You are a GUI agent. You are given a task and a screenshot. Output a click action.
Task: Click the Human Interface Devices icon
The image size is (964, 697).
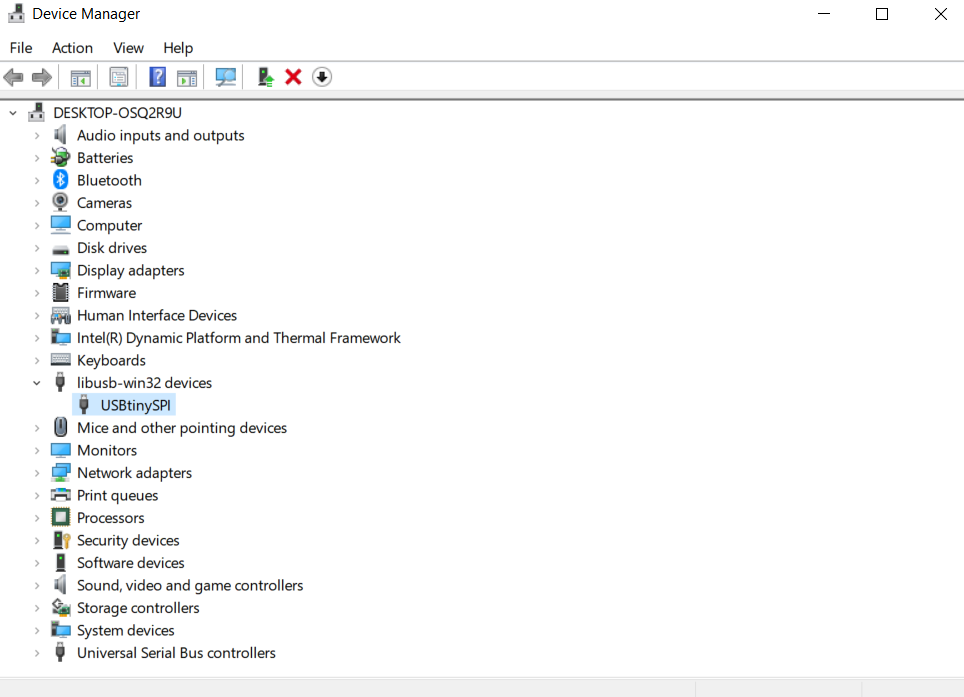(x=60, y=315)
